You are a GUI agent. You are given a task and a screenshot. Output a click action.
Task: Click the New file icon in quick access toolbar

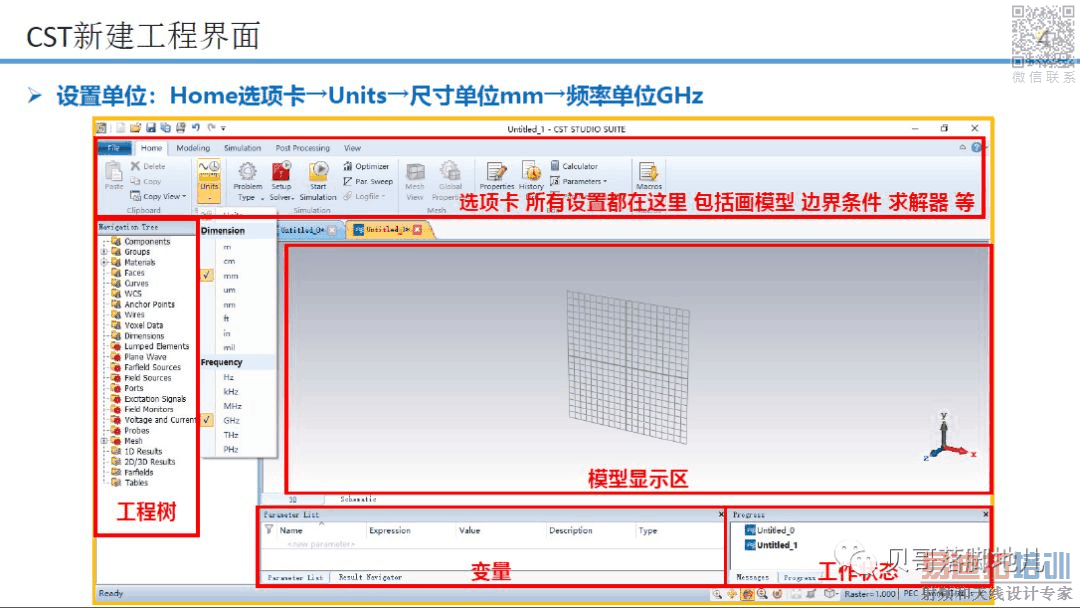pos(121,128)
